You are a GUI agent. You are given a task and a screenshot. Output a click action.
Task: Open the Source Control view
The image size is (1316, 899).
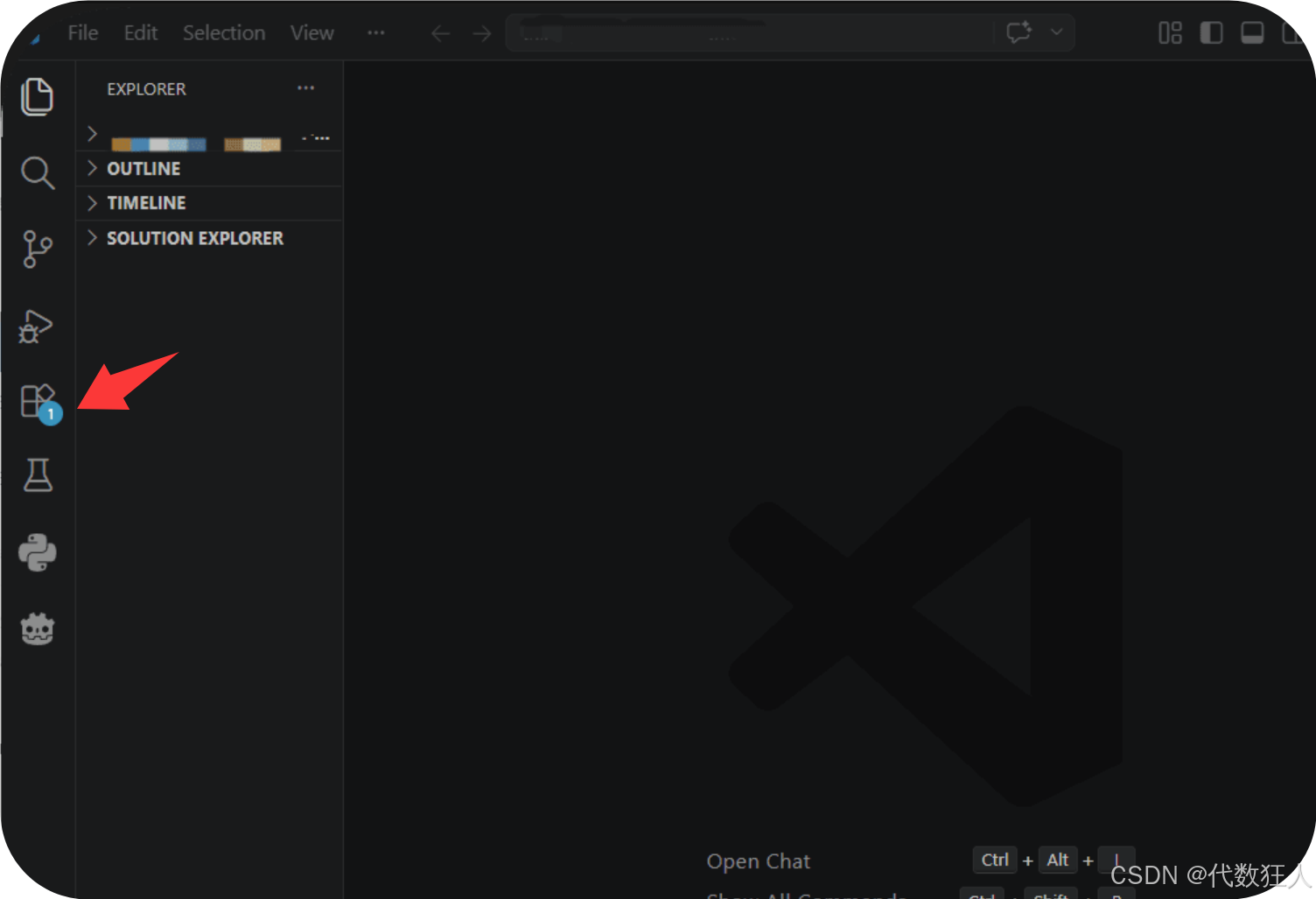pyautogui.click(x=37, y=249)
